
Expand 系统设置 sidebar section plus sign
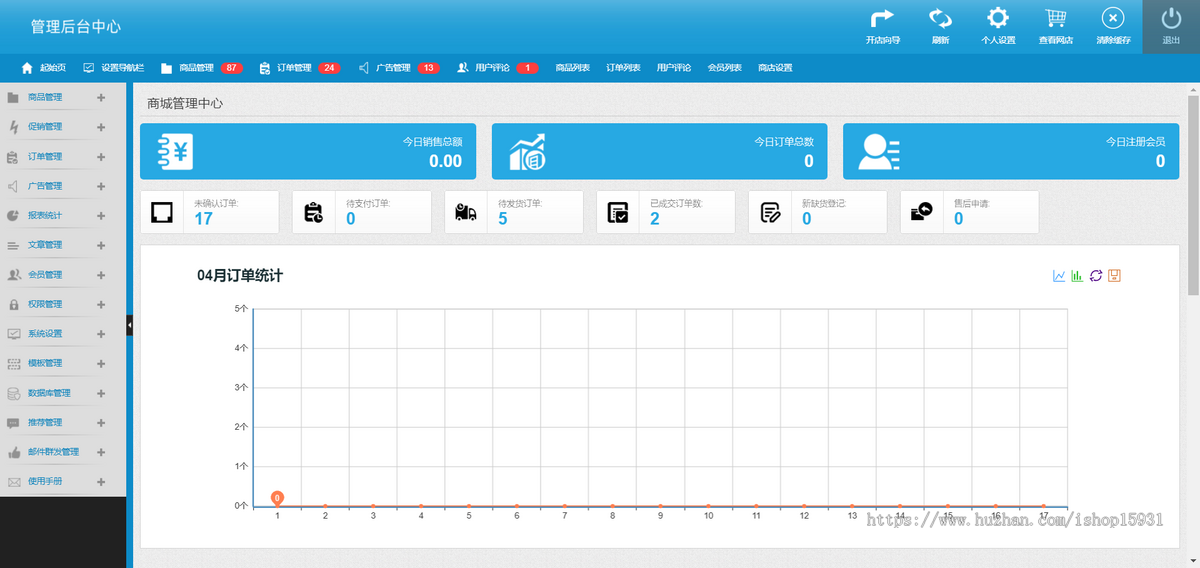tap(101, 334)
